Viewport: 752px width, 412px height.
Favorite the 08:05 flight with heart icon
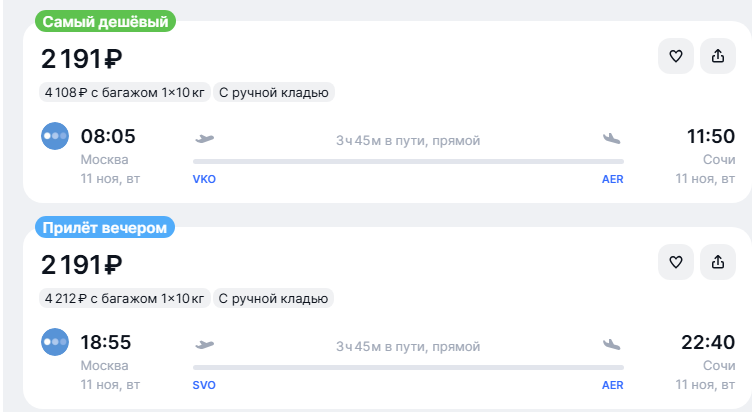pyautogui.click(x=675, y=56)
